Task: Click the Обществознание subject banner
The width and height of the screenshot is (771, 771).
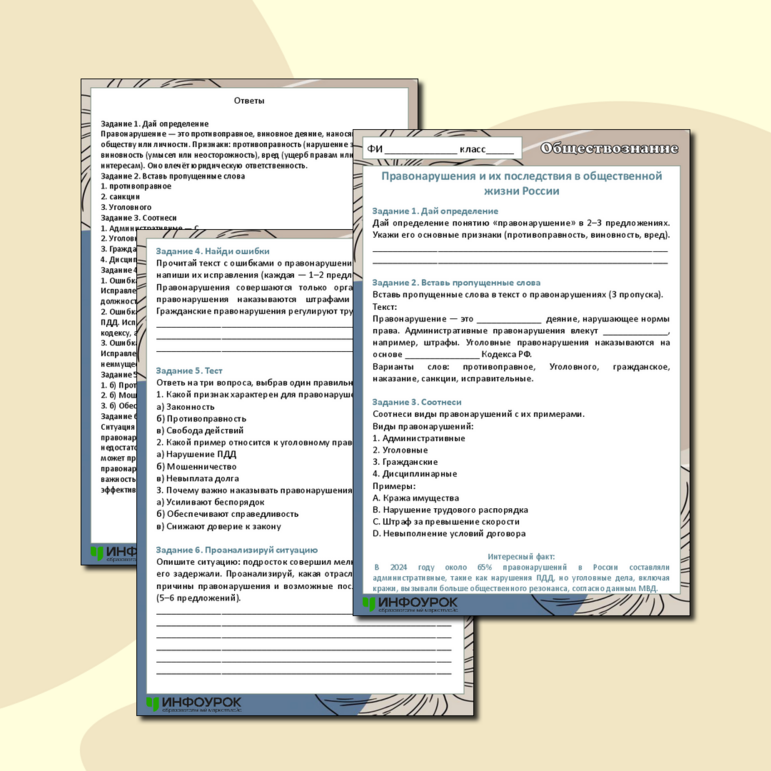Action: [x=609, y=149]
